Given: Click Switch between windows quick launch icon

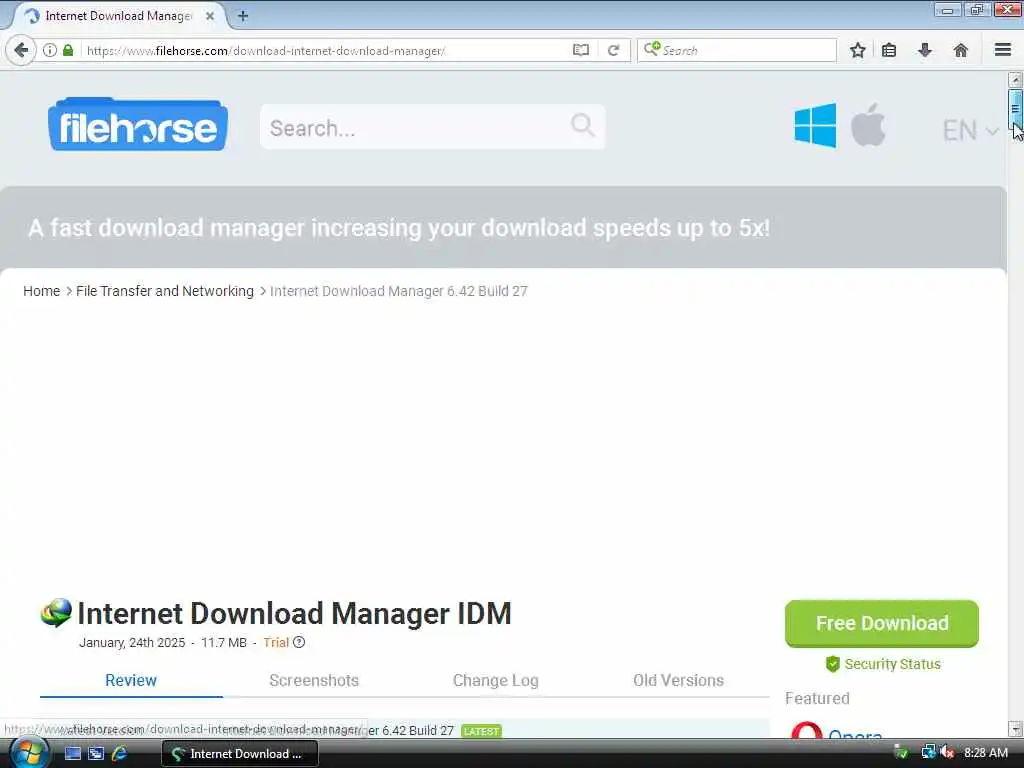Looking at the screenshot, I should point(96,754).
